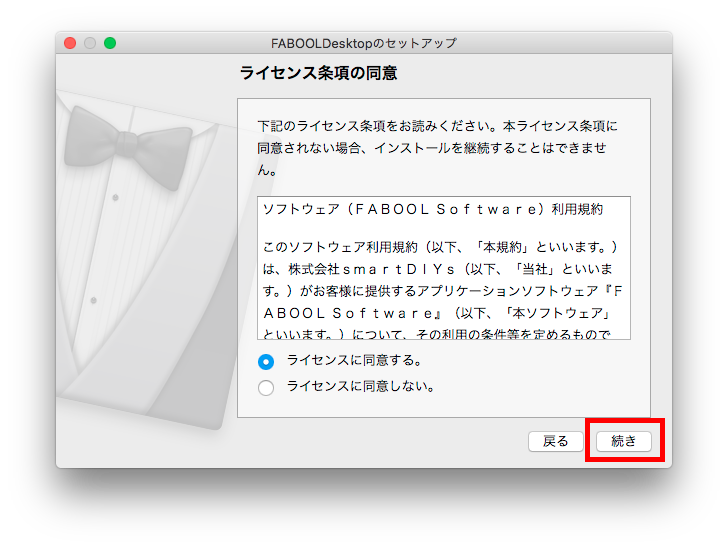728x548 pixels.
Task: Click the green zoom window button
Action: click(110, 43)
